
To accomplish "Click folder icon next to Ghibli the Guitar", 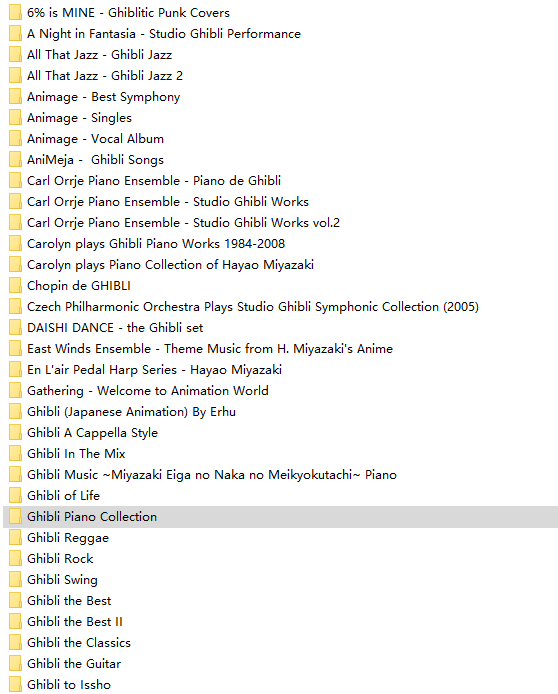I will 15,663.
